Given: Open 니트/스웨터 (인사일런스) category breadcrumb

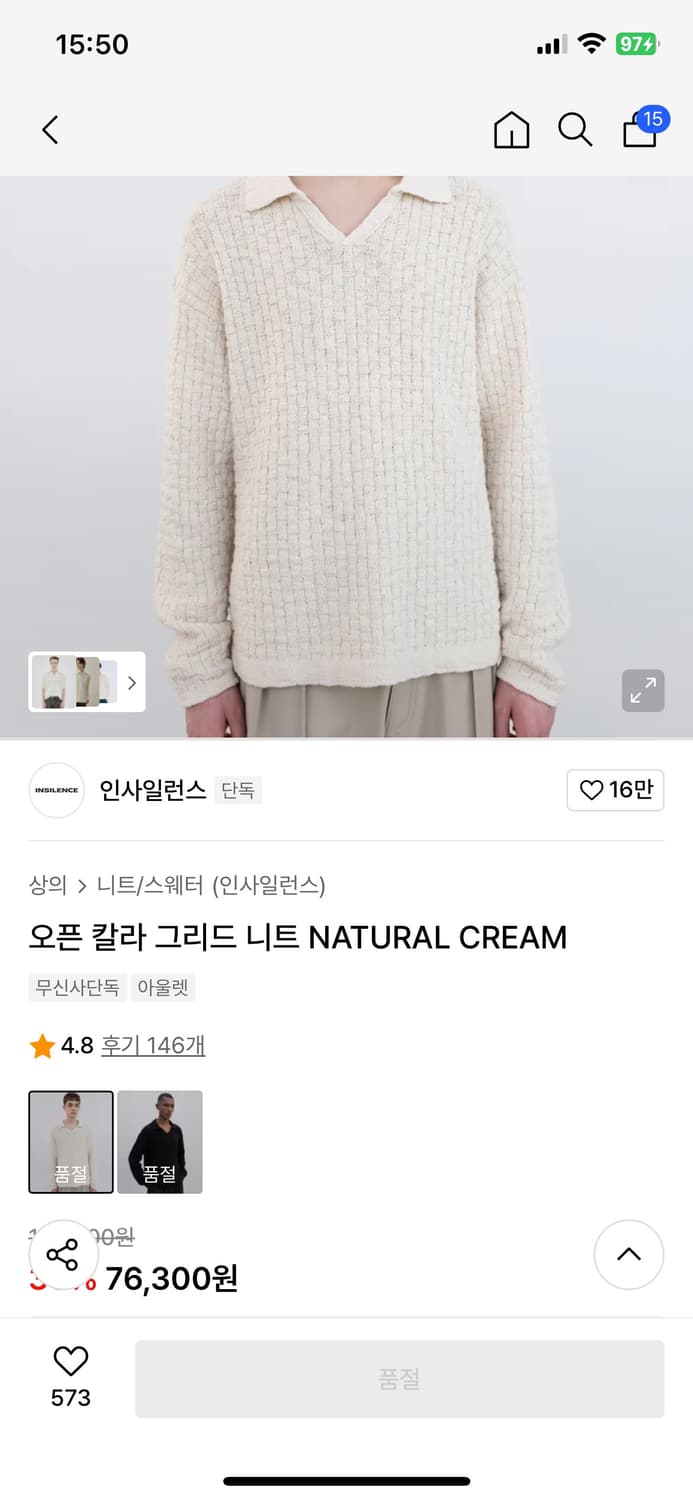Looking at the screenshot, I should [211, 885].
